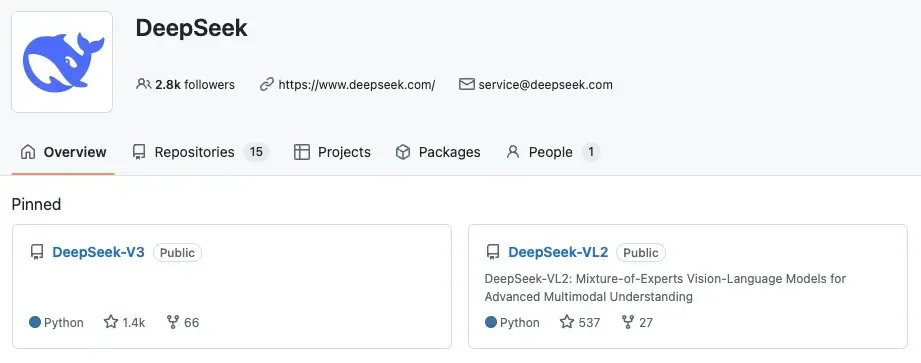Click the Repositories count badge showing 15

(256, 152)
